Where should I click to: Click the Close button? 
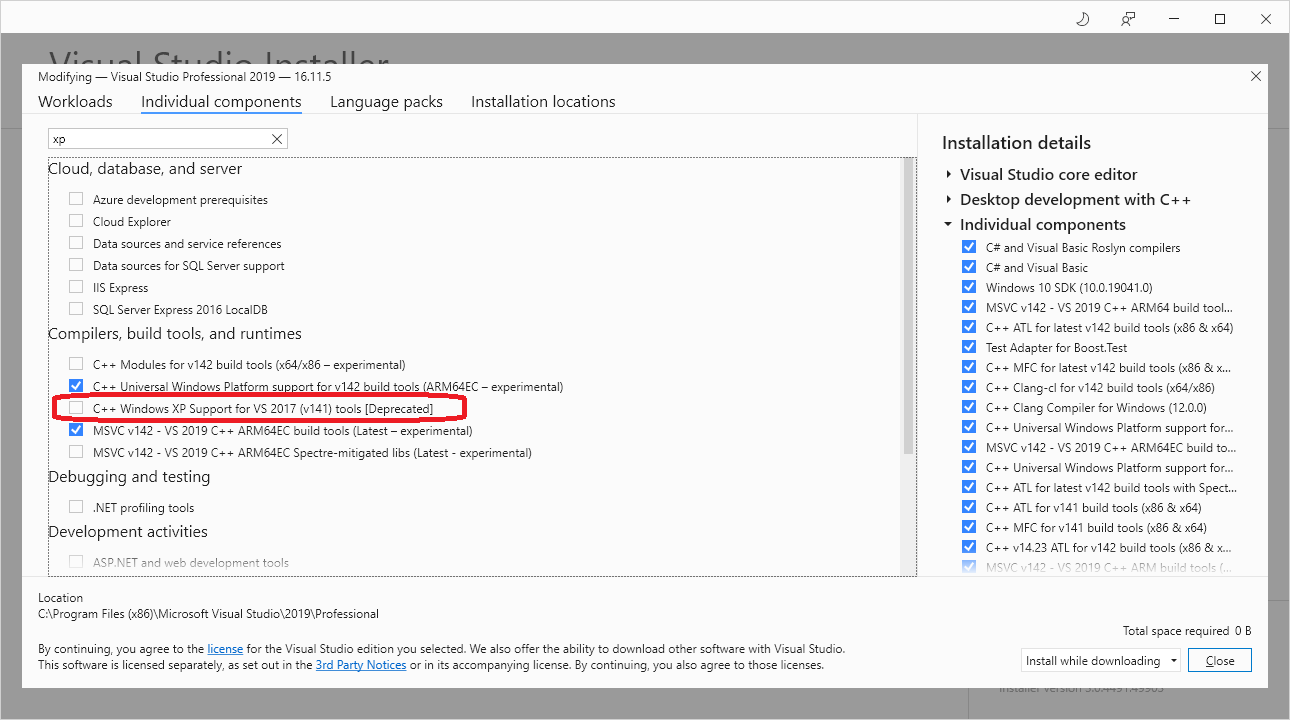(1220, 661)
